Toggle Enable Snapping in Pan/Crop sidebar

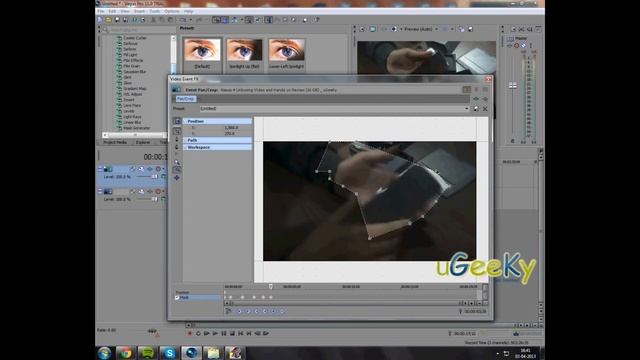point(177,169)
